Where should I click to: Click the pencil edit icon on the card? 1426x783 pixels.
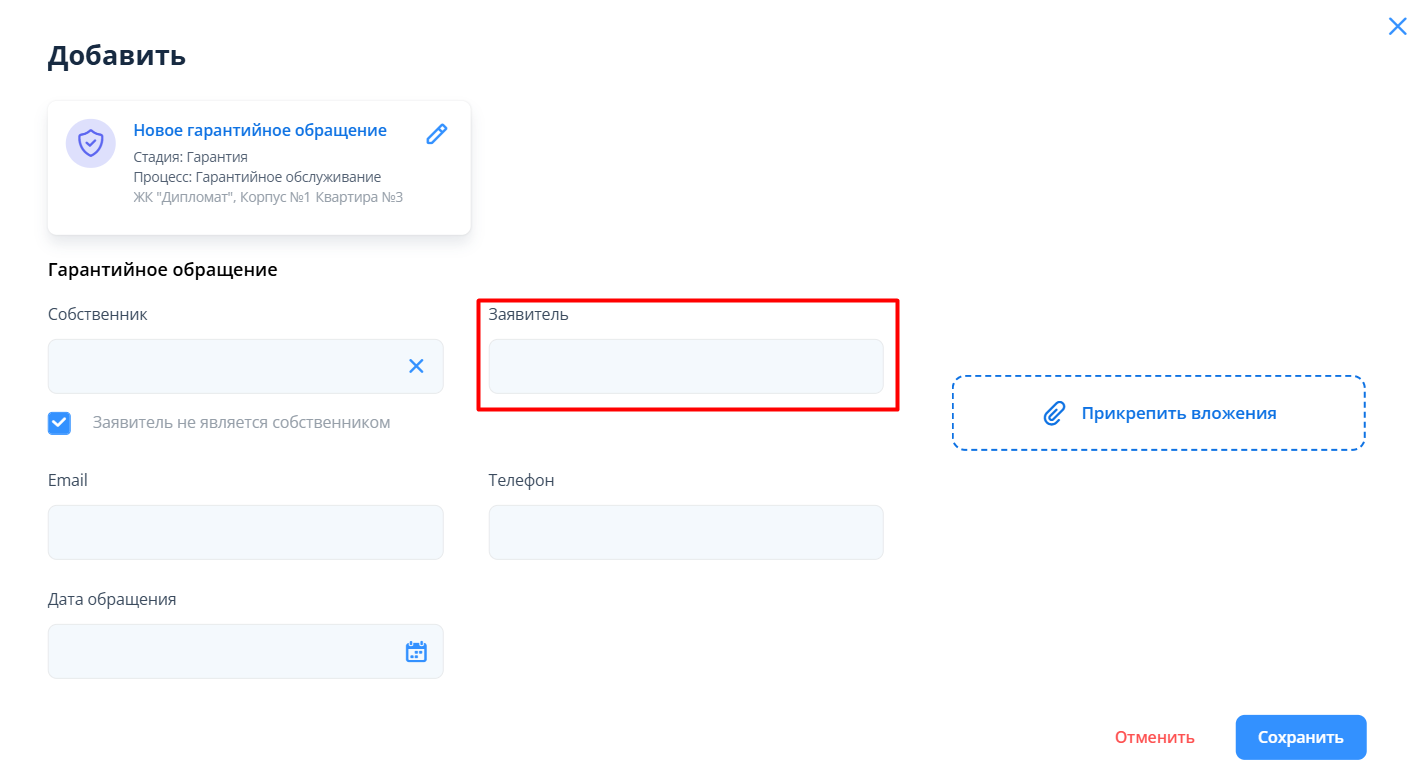point(437,134)
